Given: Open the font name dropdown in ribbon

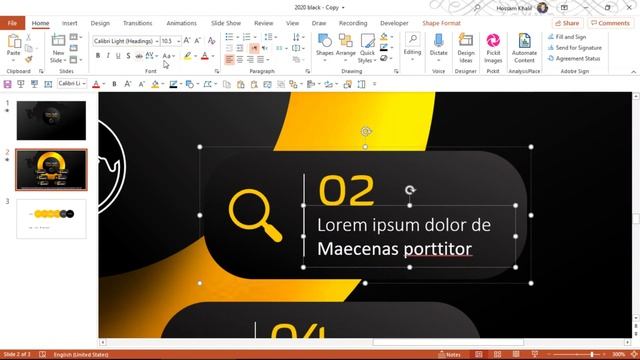Looking at the screenshot, I should 157,41.
